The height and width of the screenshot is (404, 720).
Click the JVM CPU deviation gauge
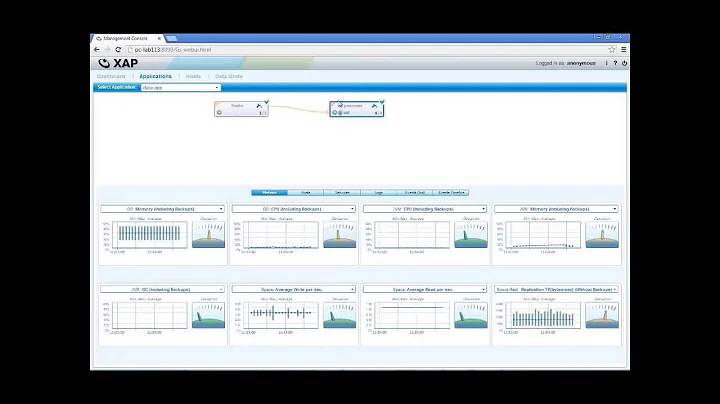point(471,235)
